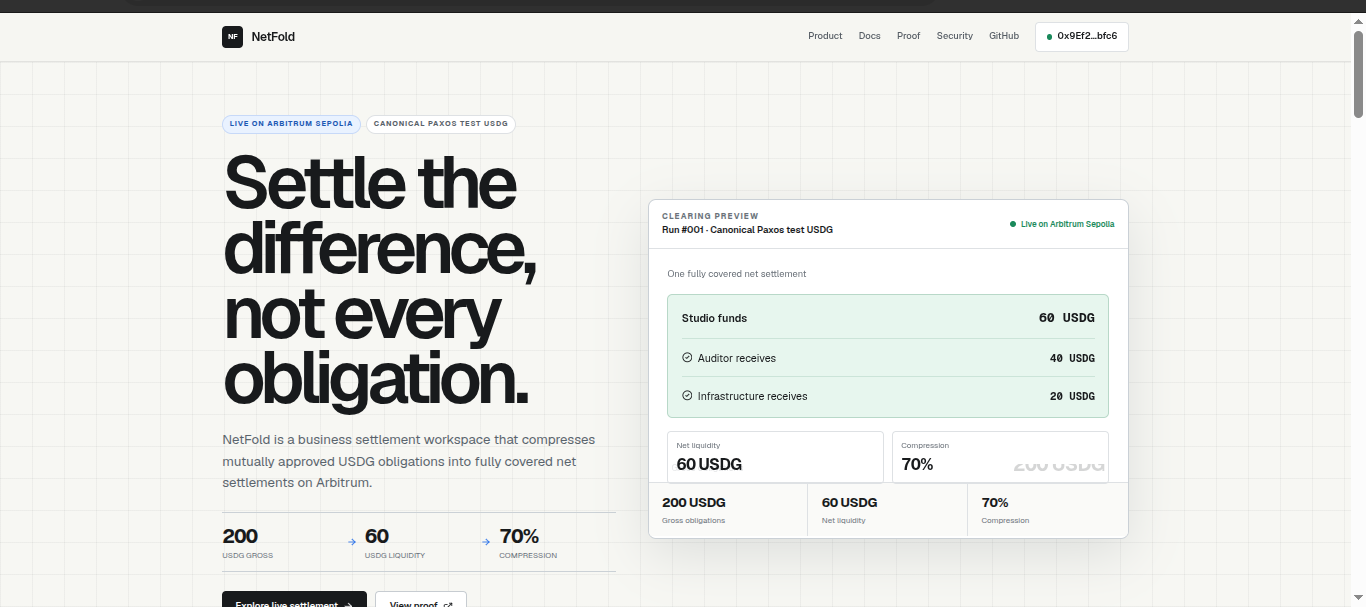Click the NF logo icon
The image size is (1366, 607).
(232, 37)
